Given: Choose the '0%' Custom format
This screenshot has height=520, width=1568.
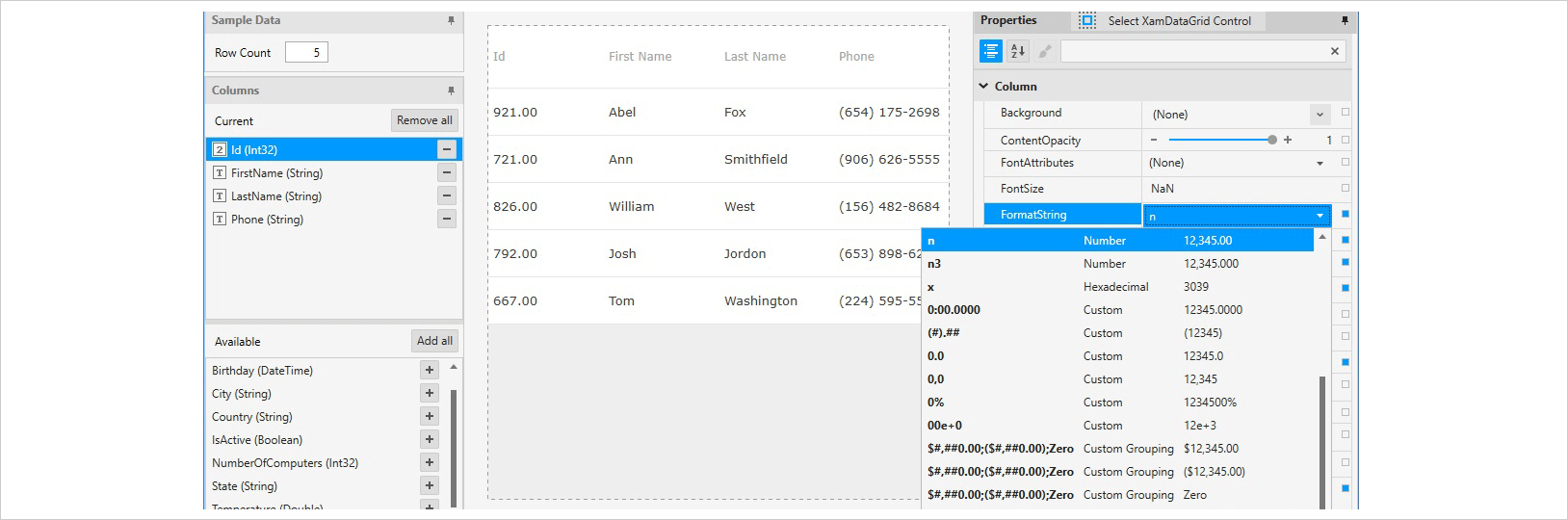Looking at the screenshot, I should click(1117, 403).
